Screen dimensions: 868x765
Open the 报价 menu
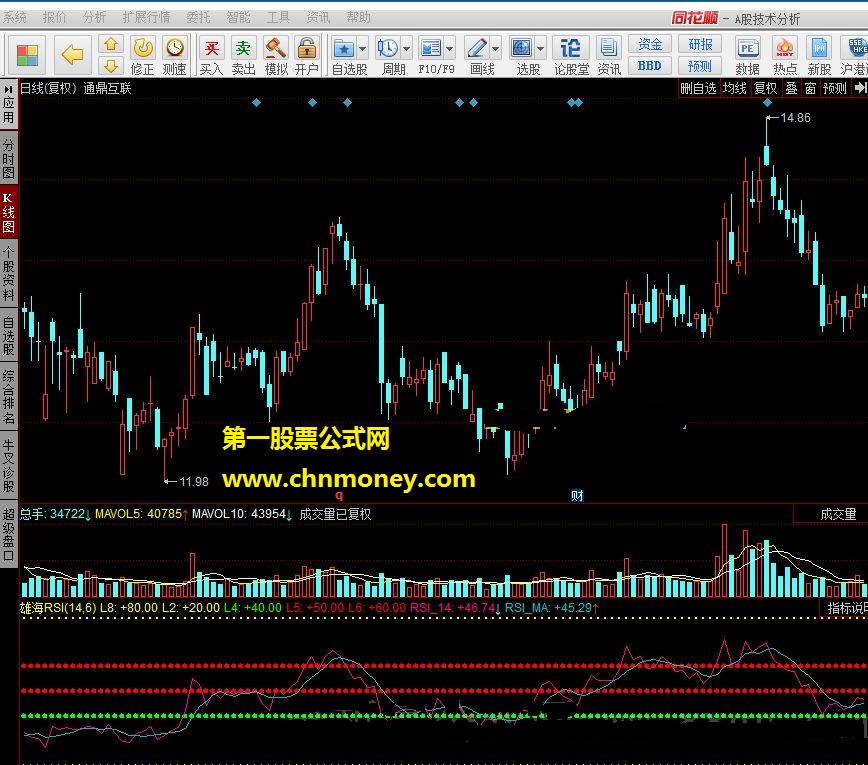point(54,17)
